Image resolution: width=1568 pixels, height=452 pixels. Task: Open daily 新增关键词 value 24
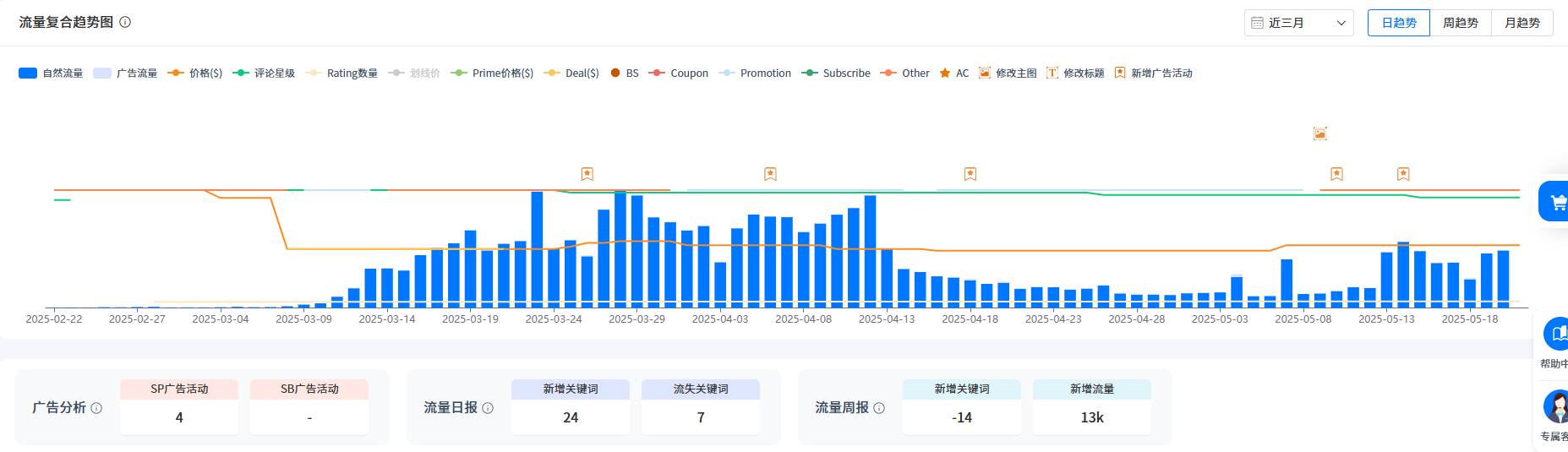[x=571, y=417]
